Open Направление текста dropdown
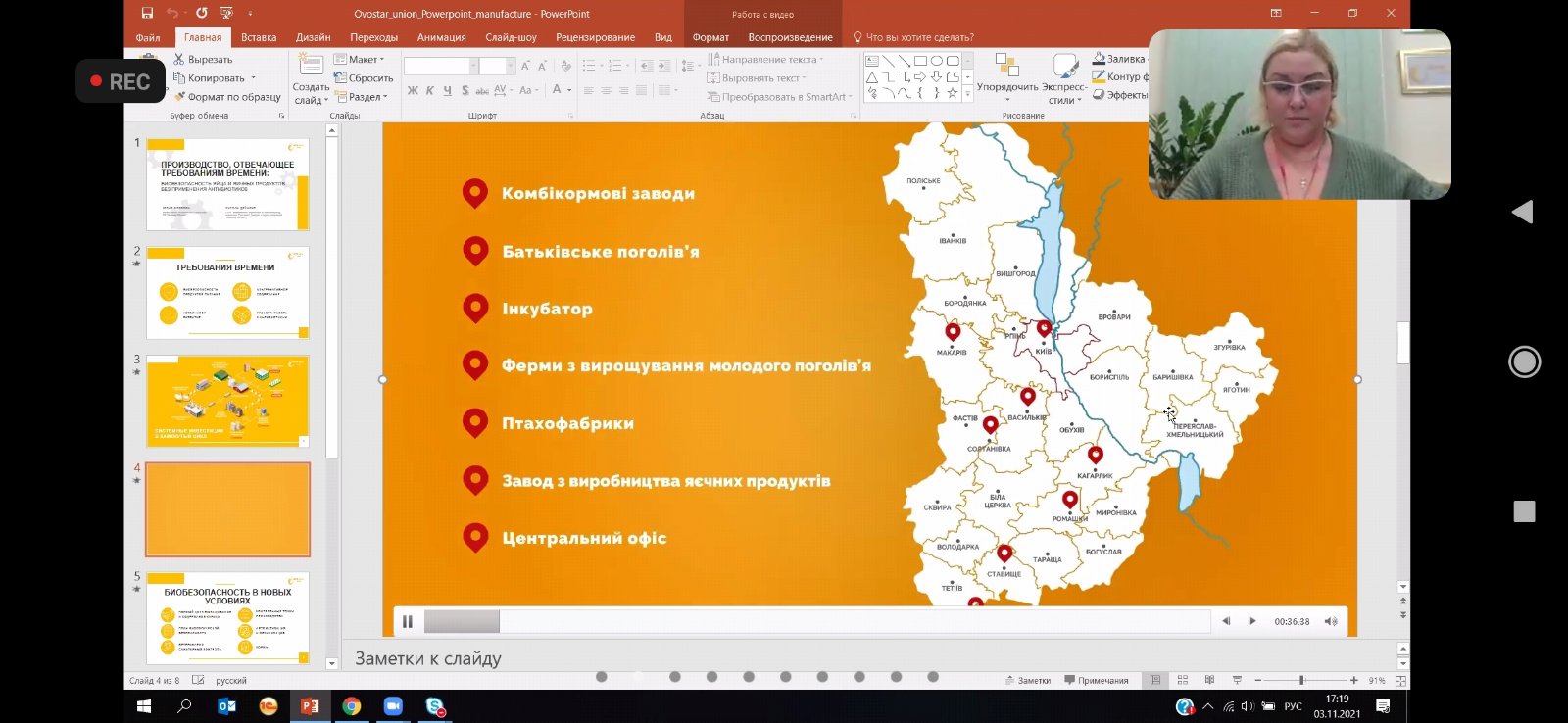Viewport: 1568px width, 723px height. tap(765, 60)
